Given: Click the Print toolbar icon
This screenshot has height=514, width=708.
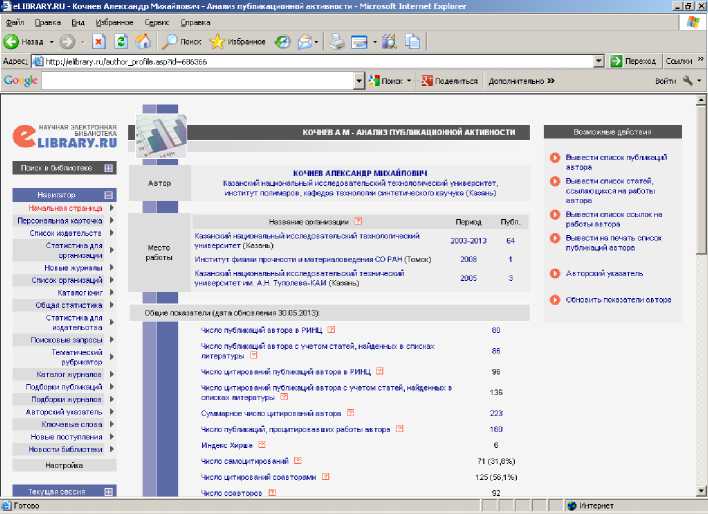Looking at the screenshot, I should point(337,42).
